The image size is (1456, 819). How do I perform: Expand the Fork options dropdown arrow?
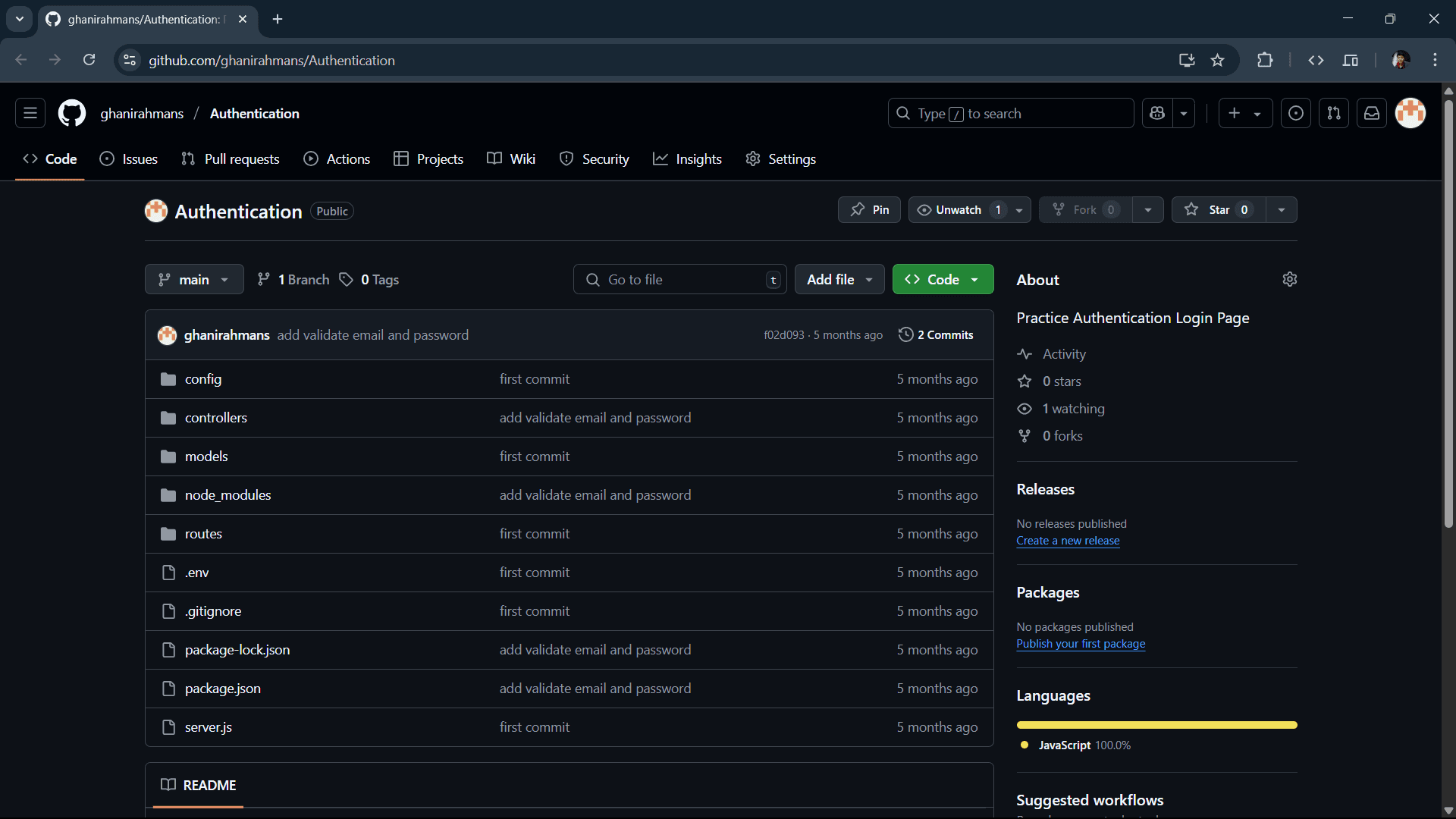click(x=1148, y=210)
